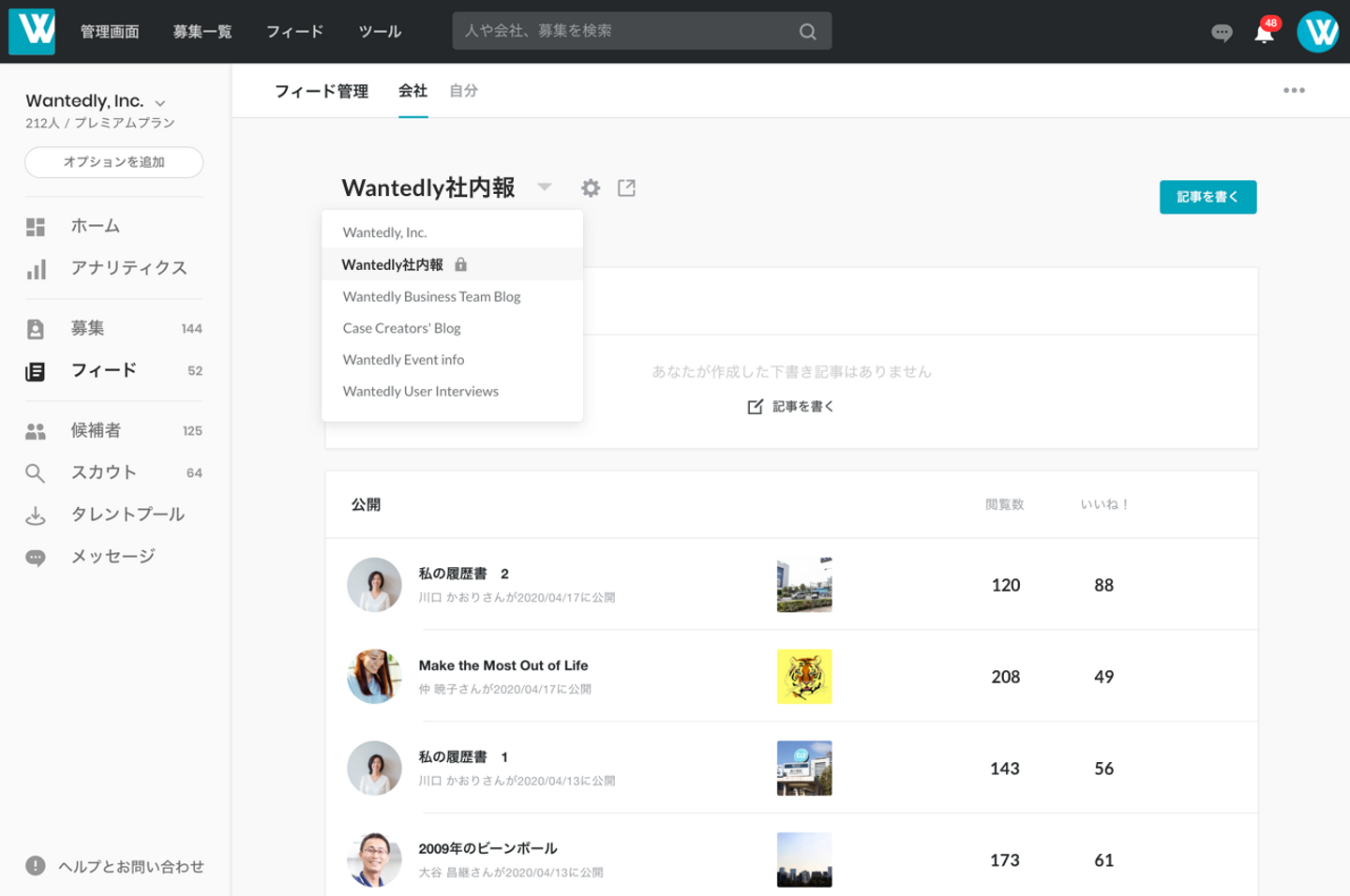1350x896 pixels.
Task: Open 募集一覧 in the top navigation
Action: 202,32
